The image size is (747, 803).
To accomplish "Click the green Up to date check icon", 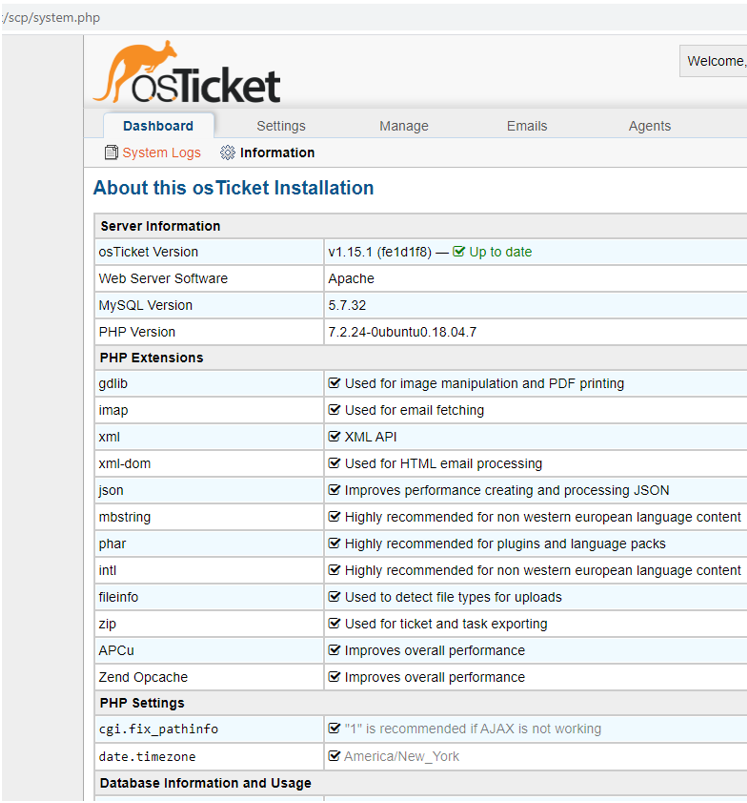I will point(459,252).
